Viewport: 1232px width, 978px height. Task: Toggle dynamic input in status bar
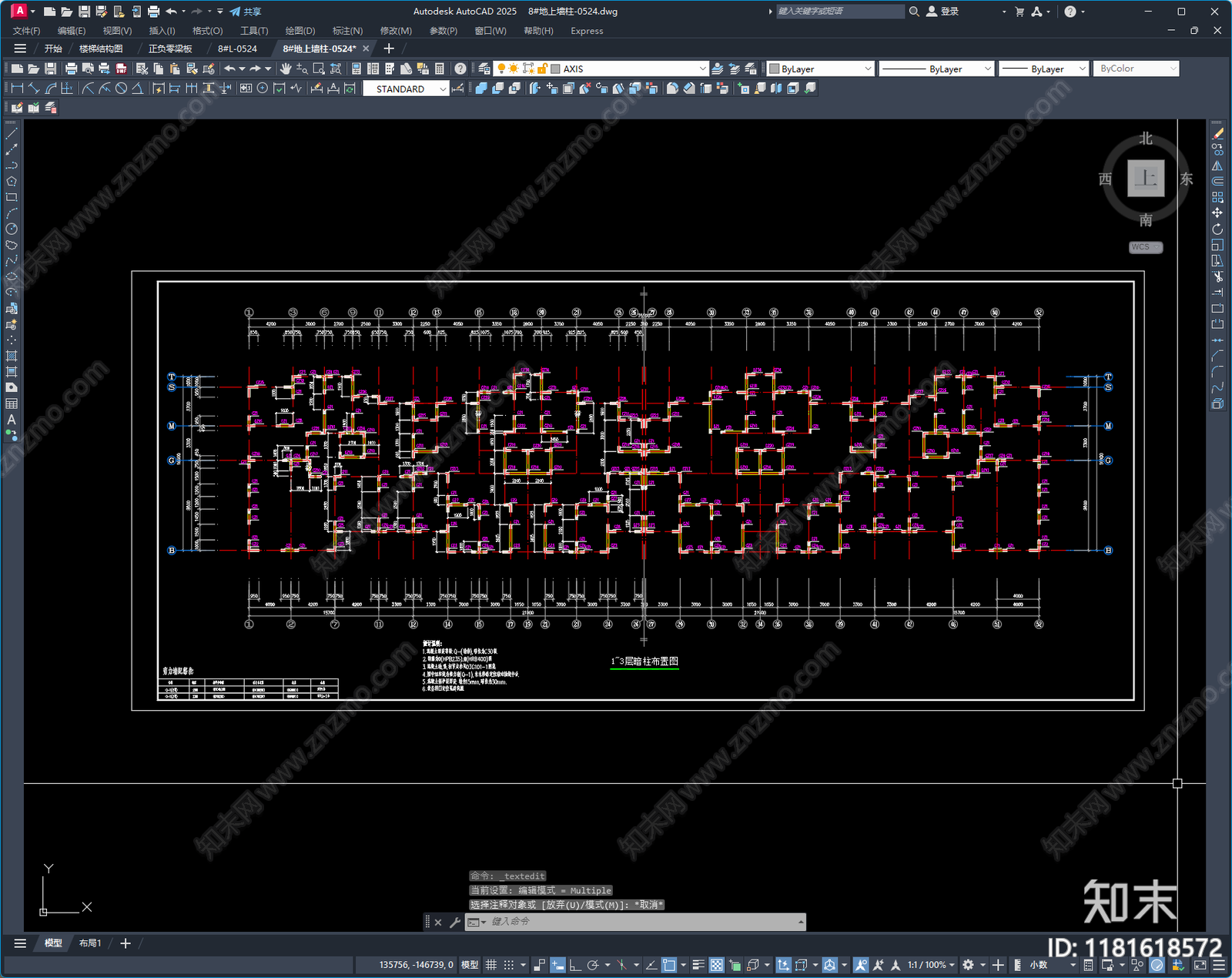point(557,965)
